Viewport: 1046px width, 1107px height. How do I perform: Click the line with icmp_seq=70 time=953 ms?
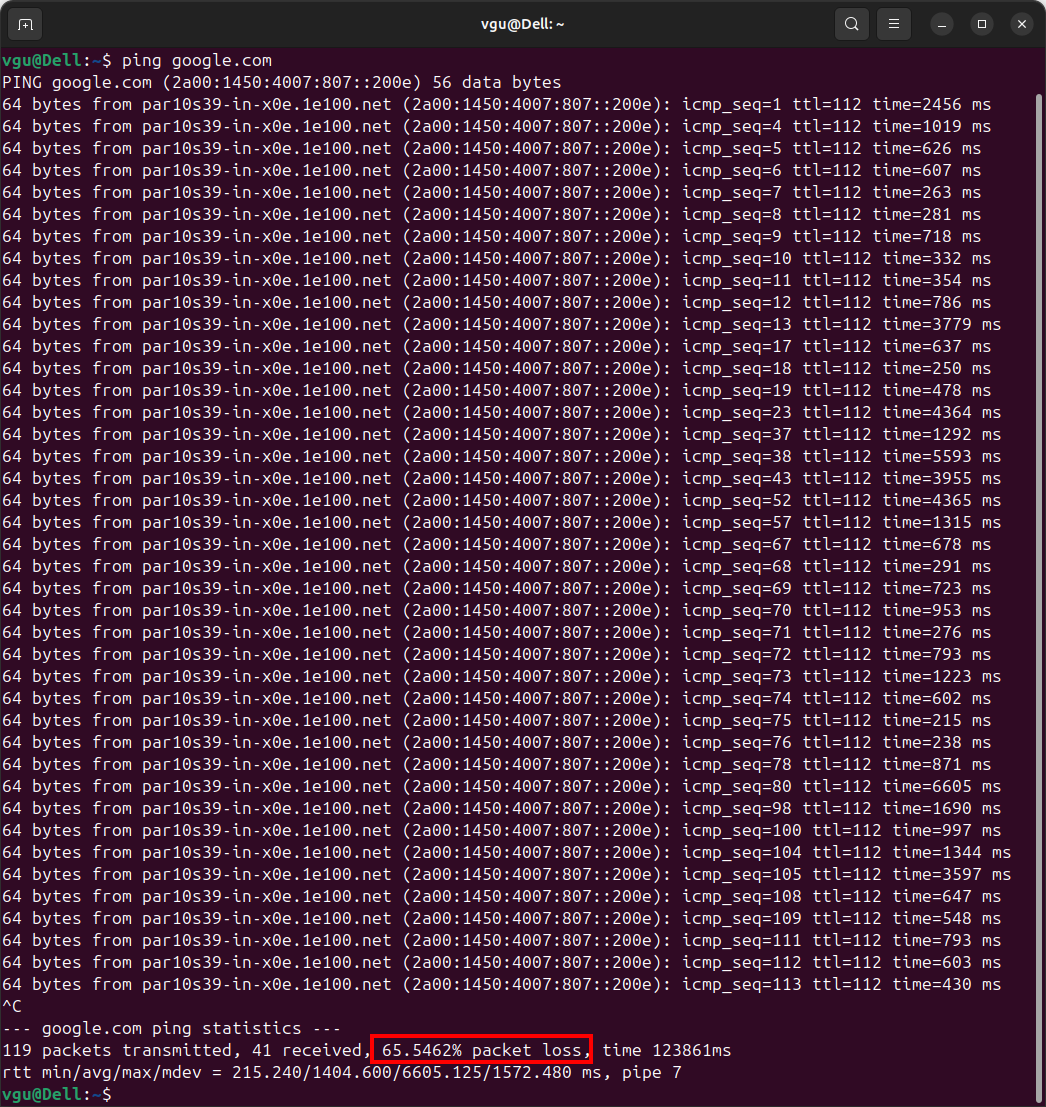(x=496, y=611)
